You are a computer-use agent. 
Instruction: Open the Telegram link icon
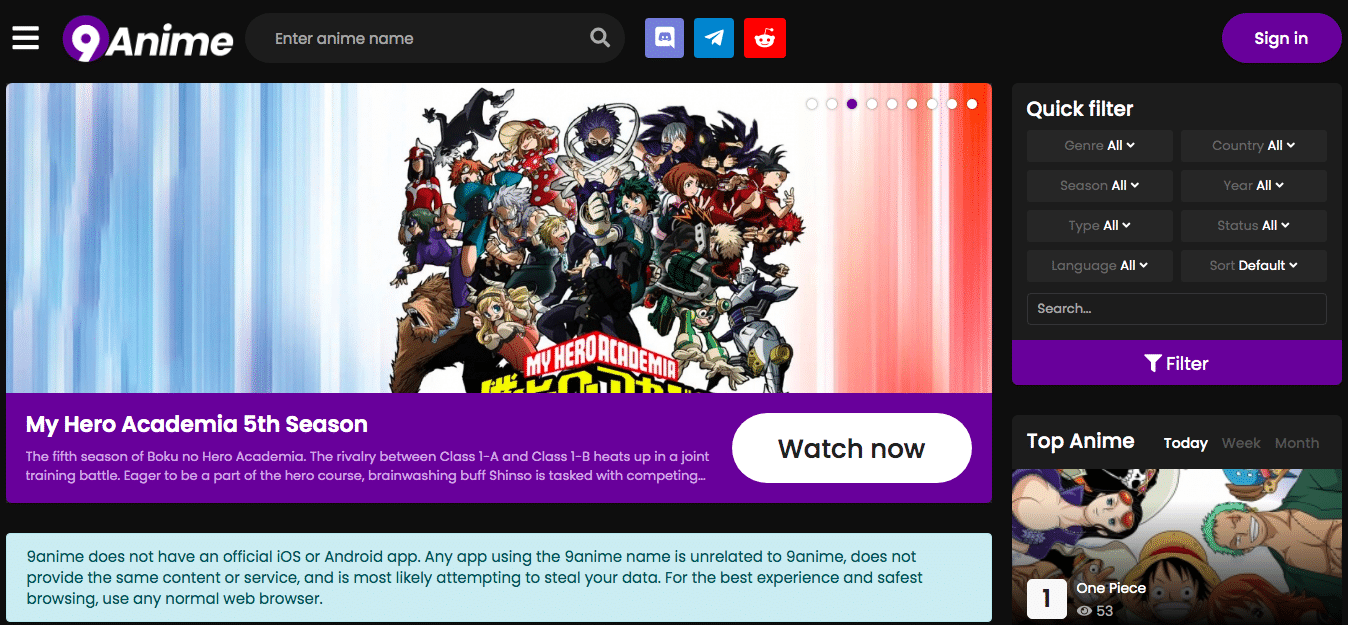coord(714,38)
